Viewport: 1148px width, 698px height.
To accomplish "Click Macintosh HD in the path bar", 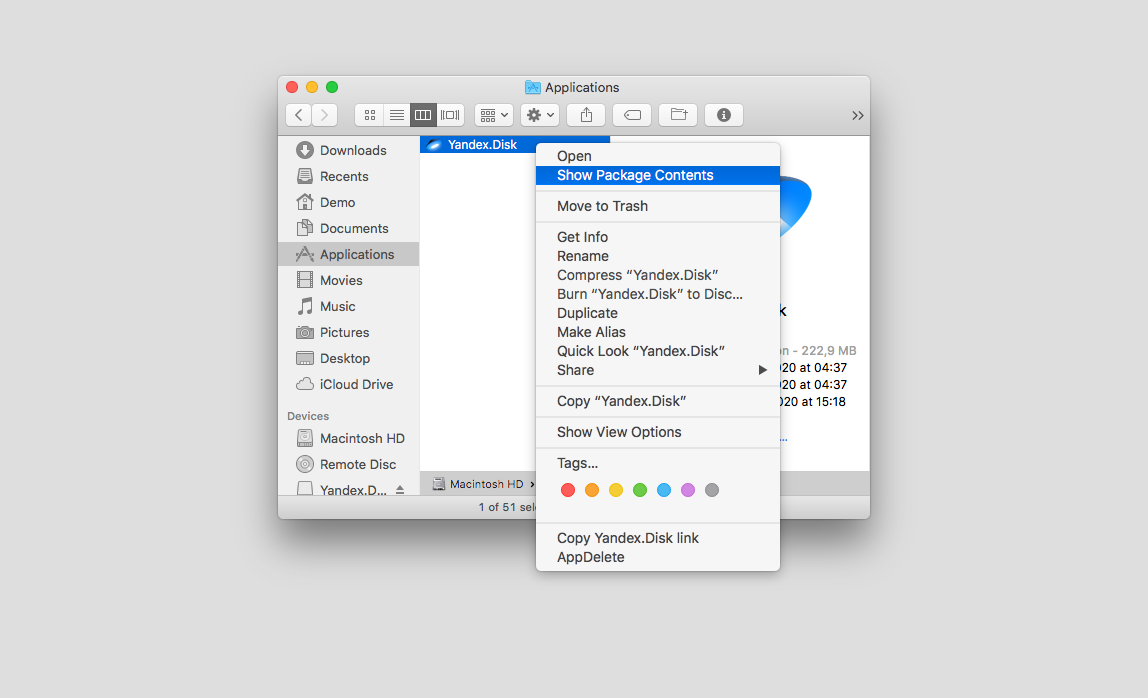I will tap(478, 484).
